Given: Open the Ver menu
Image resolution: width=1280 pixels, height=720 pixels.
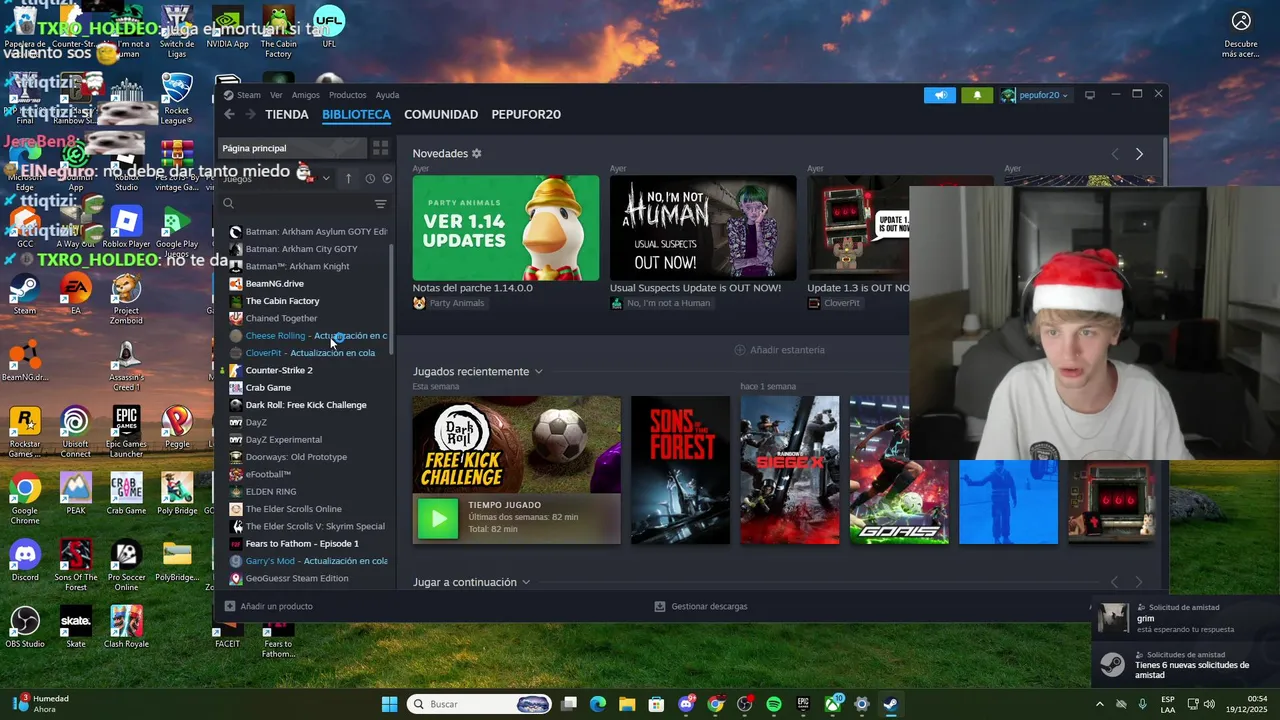Looking at the screenshot, I should (276, 95).
